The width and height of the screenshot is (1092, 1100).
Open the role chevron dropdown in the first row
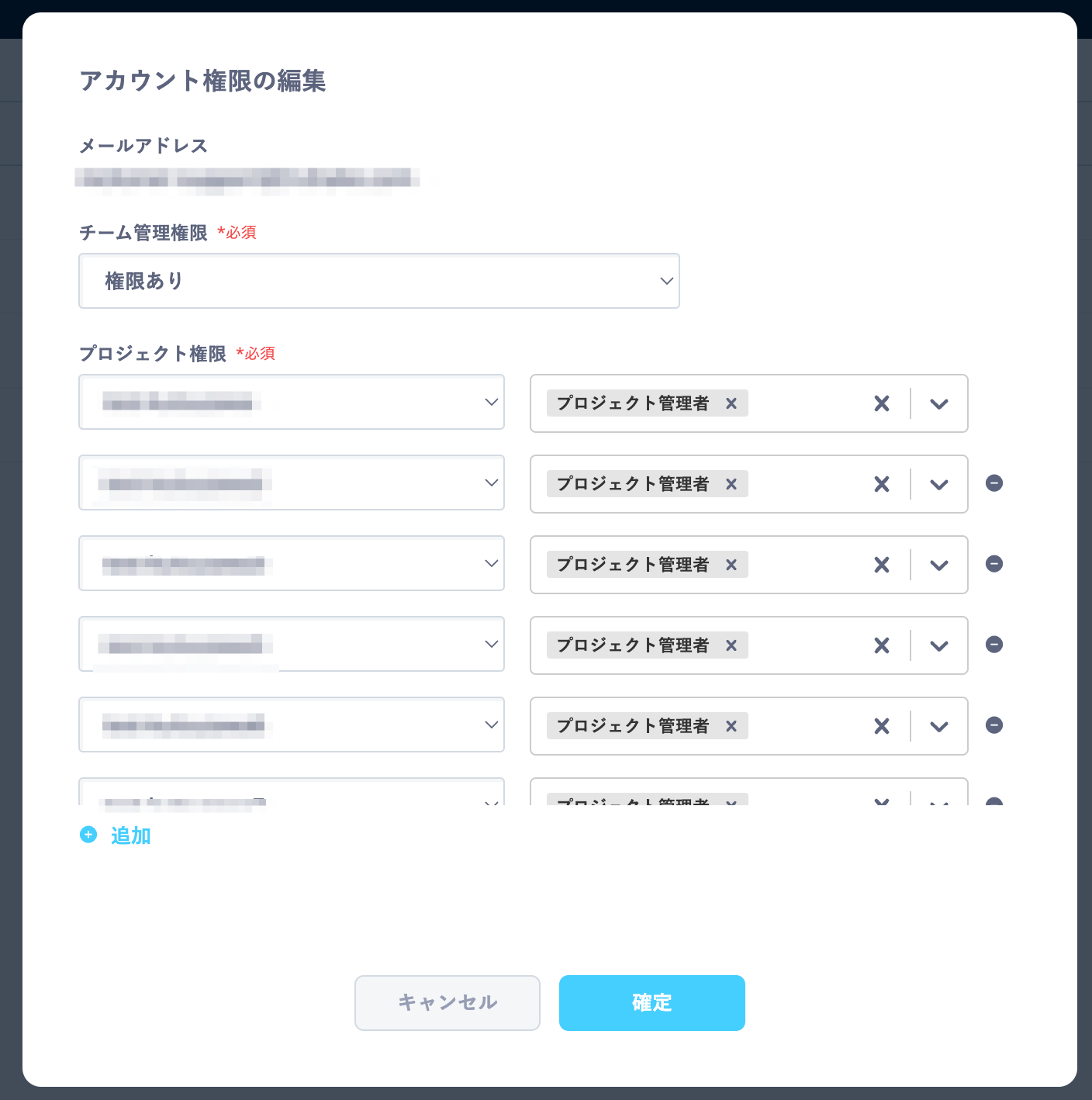[938, 404]
